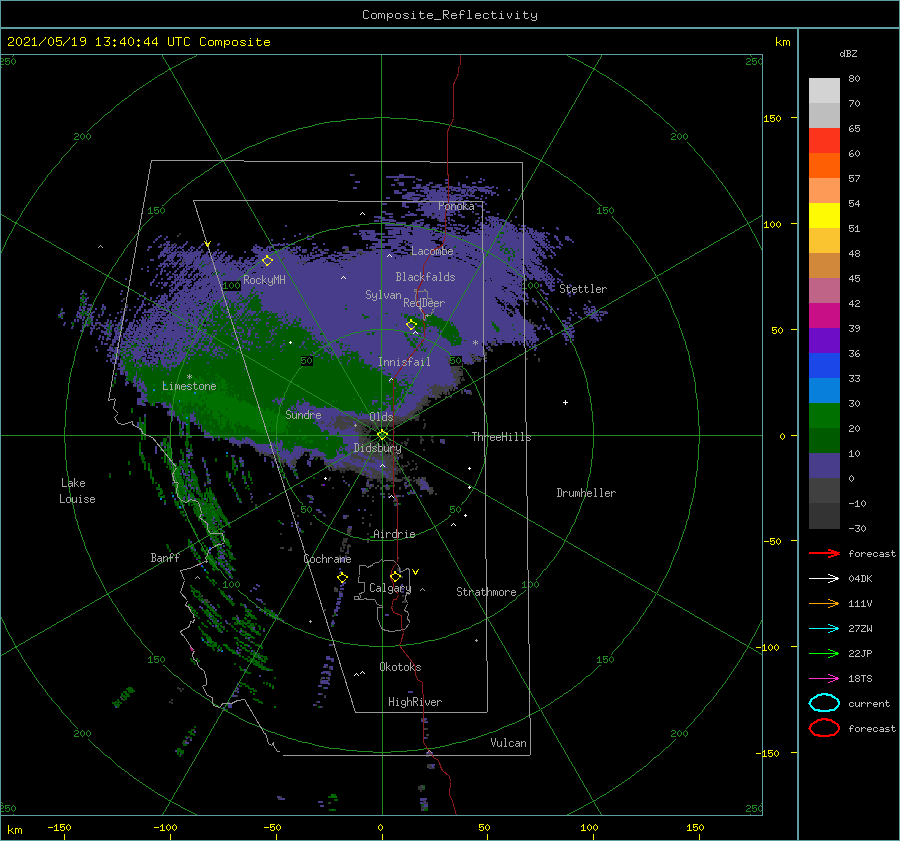This screenshot has height=841, width=900.
Task: Select the light blue swatch below 33 dBZ
Action: (x=824, y=390)
